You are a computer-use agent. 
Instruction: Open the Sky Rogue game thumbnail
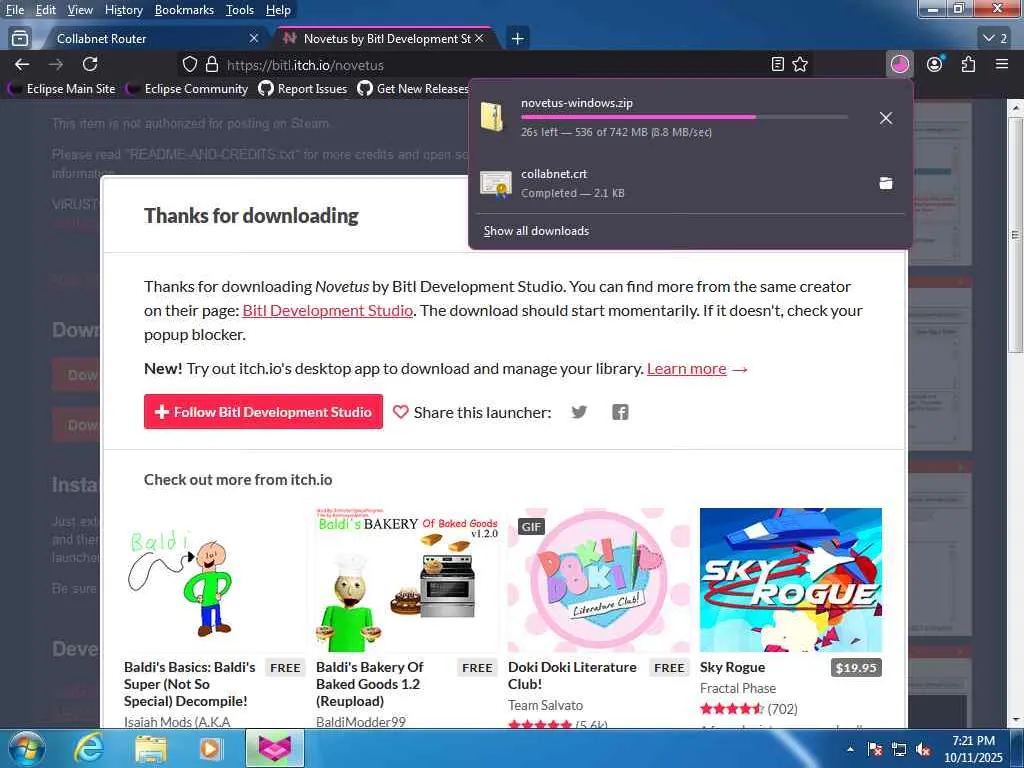tap(791, 580)
